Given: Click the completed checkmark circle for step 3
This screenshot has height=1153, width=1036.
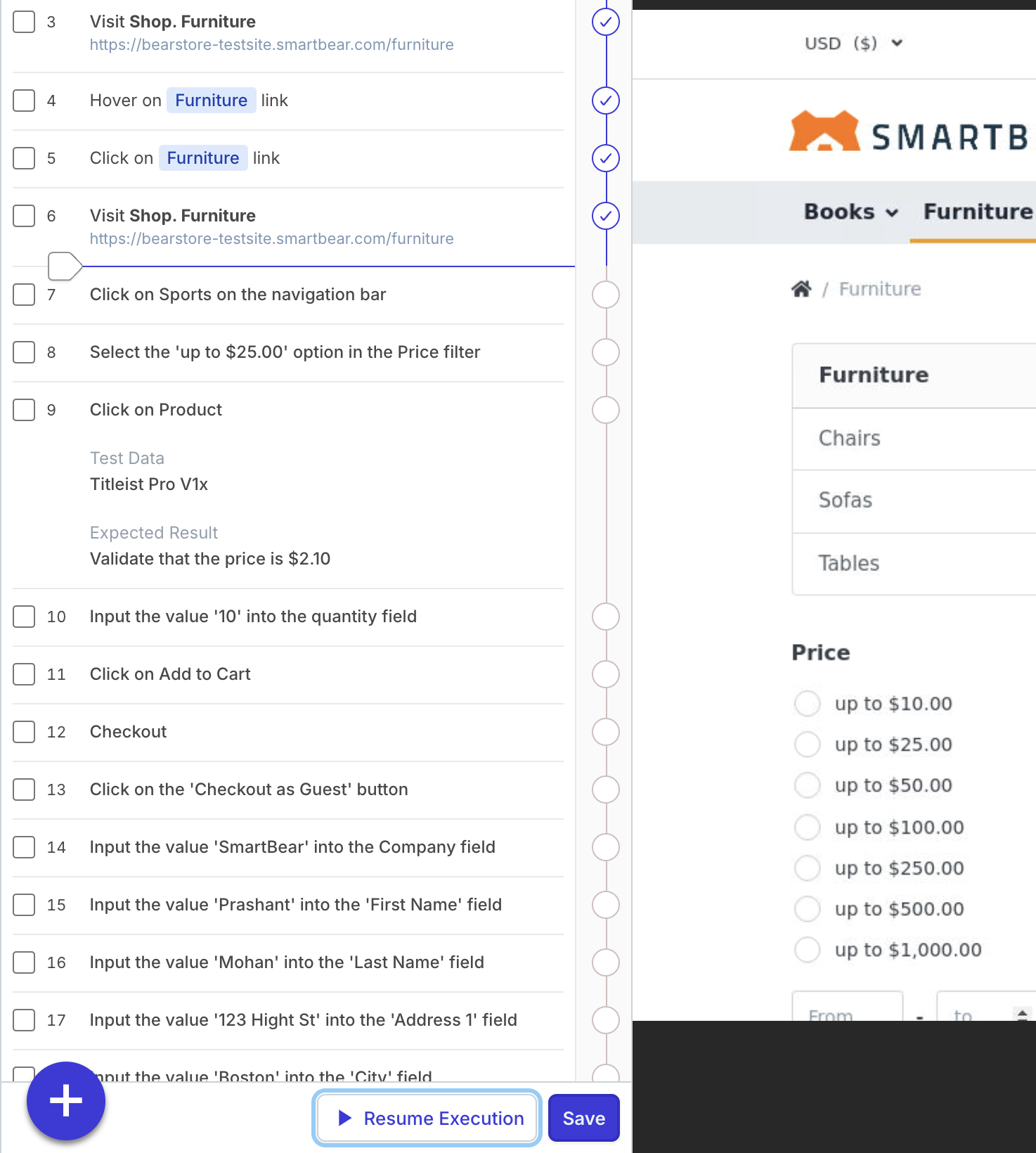Looking at the screenshot, I should (x=605, y=22).
